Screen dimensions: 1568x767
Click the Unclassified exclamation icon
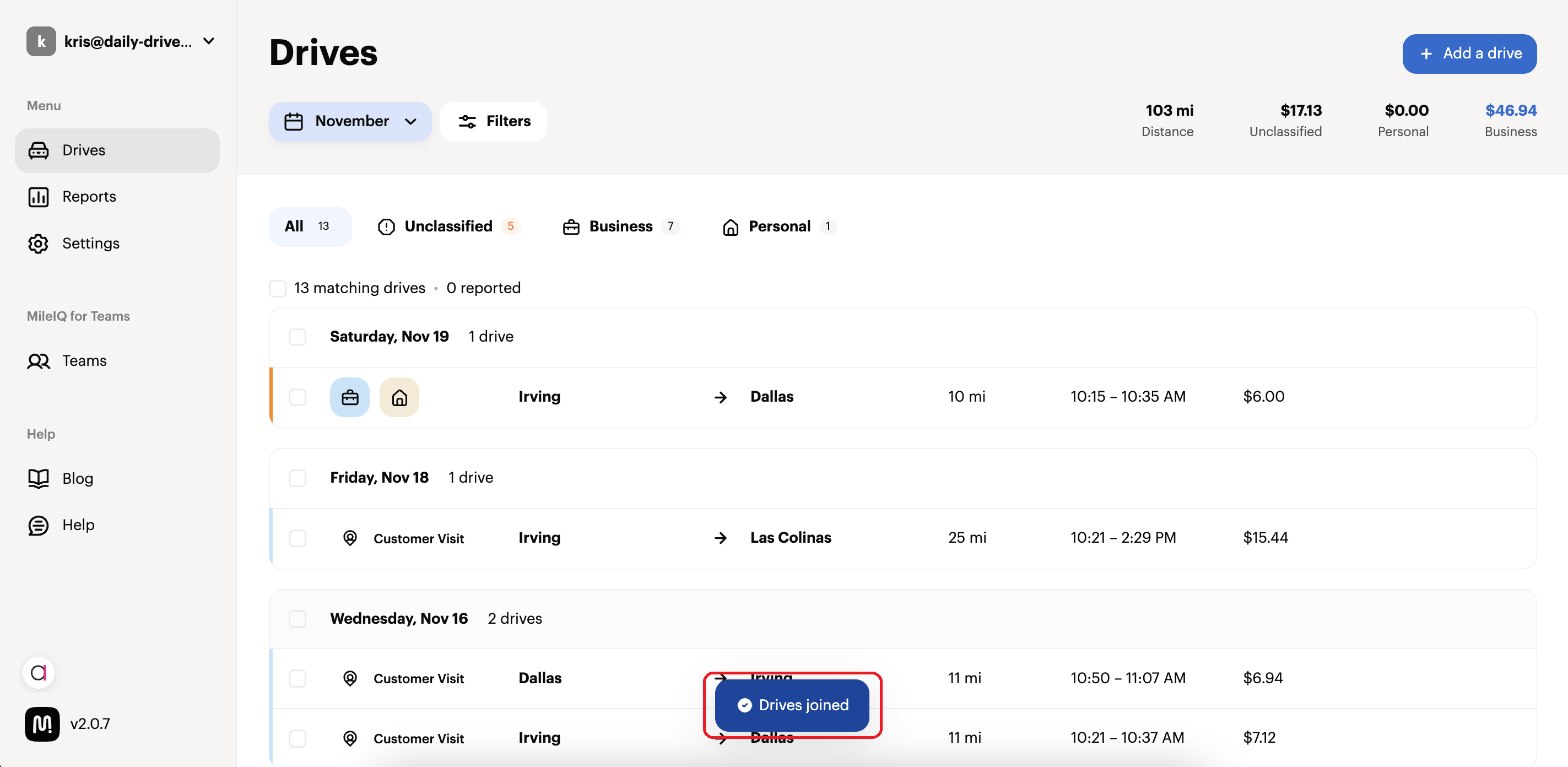[x=386, y=227]
